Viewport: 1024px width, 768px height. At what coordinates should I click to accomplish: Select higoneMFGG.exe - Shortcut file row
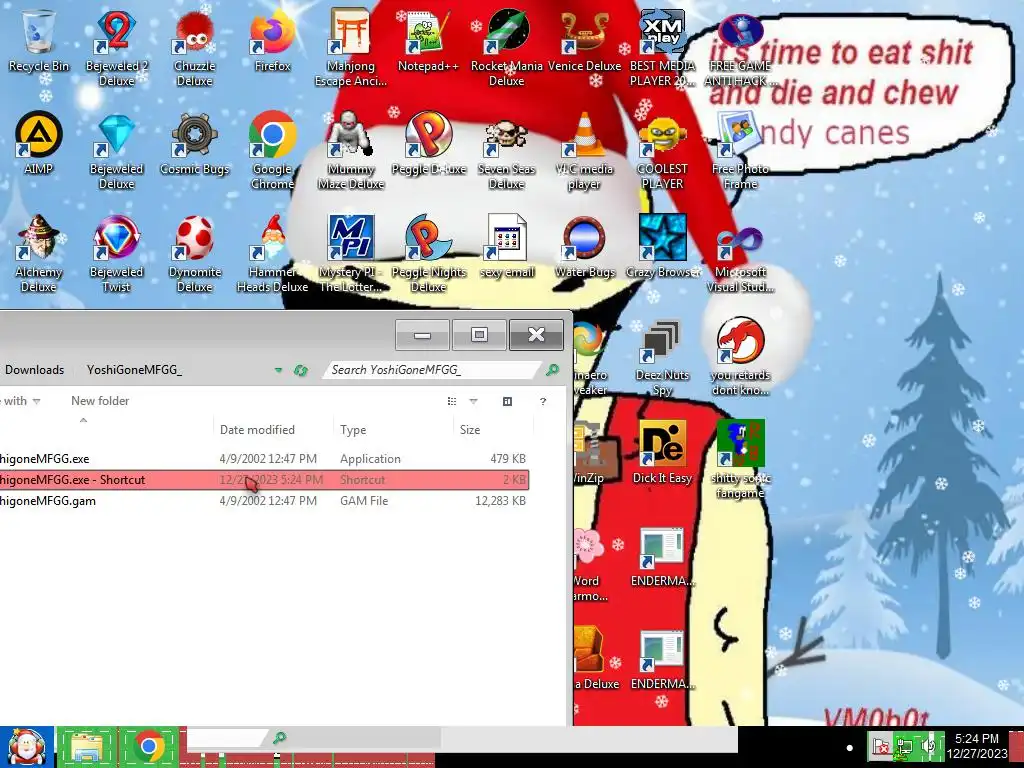(x=264, y=479)
